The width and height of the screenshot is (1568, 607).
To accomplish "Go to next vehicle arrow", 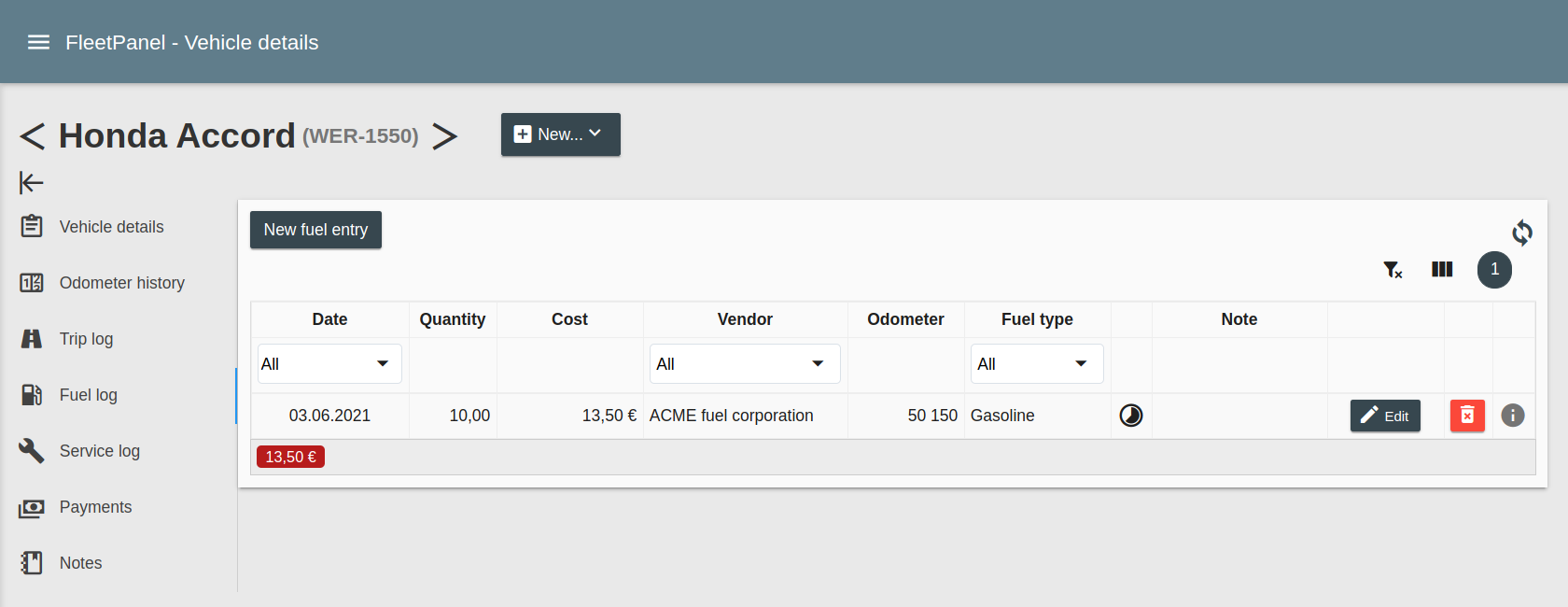I will coord(445,136).
